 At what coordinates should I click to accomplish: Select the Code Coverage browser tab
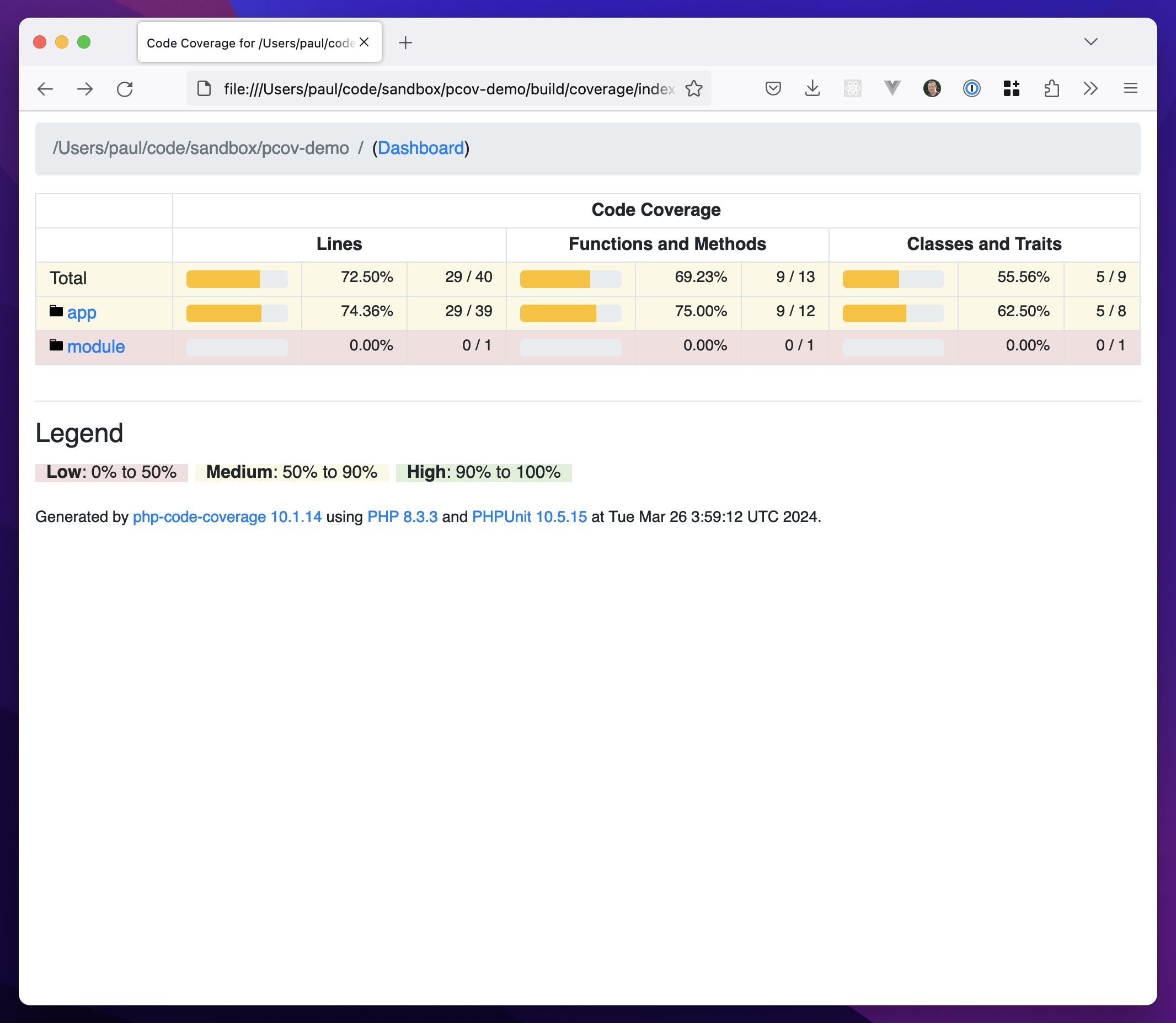260,42
